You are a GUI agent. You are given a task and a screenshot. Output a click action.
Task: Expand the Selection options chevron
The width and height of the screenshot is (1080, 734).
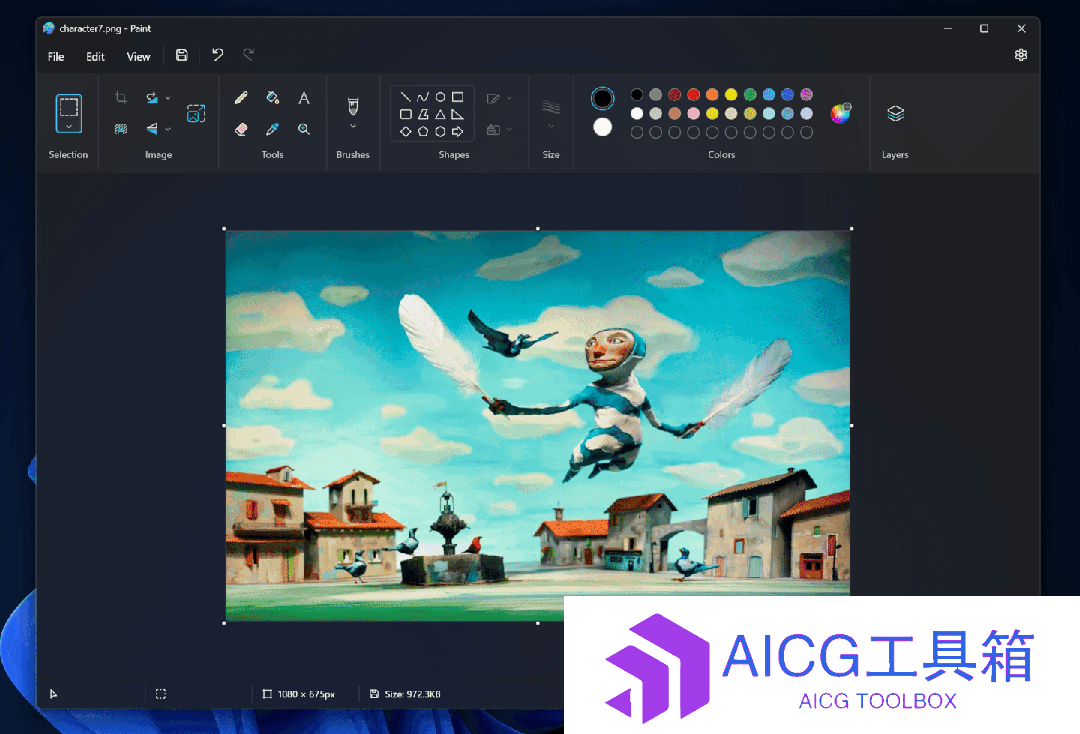[68, 127]
